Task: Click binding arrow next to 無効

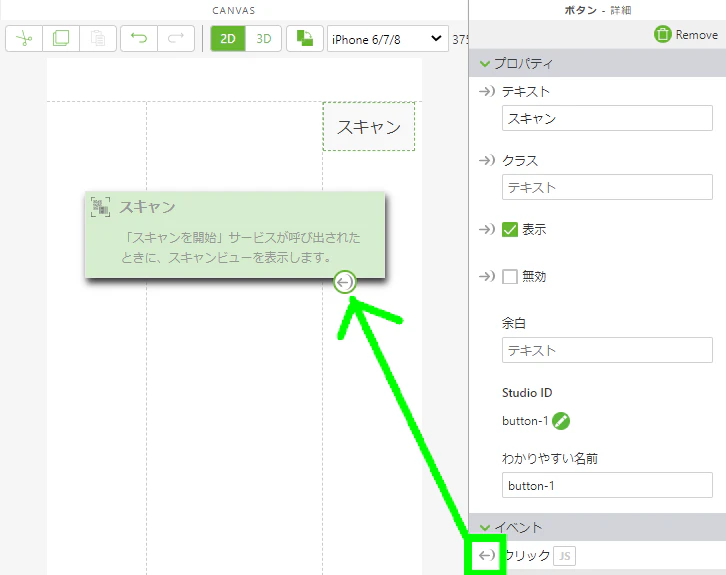Action: pyautogui.click(x=487, y=276)
